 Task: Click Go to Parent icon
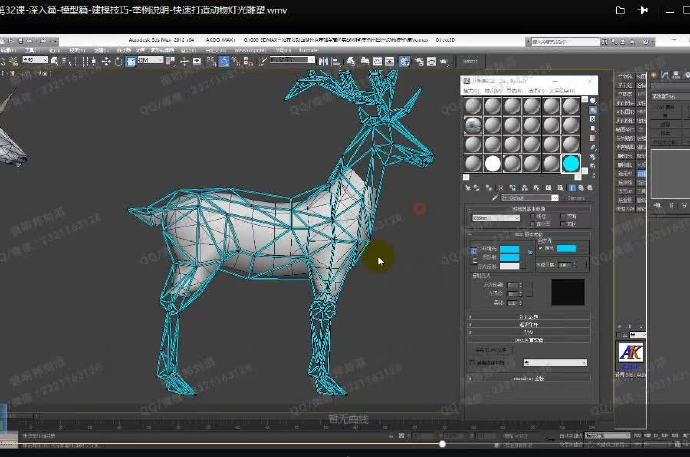tap(581, 188)
